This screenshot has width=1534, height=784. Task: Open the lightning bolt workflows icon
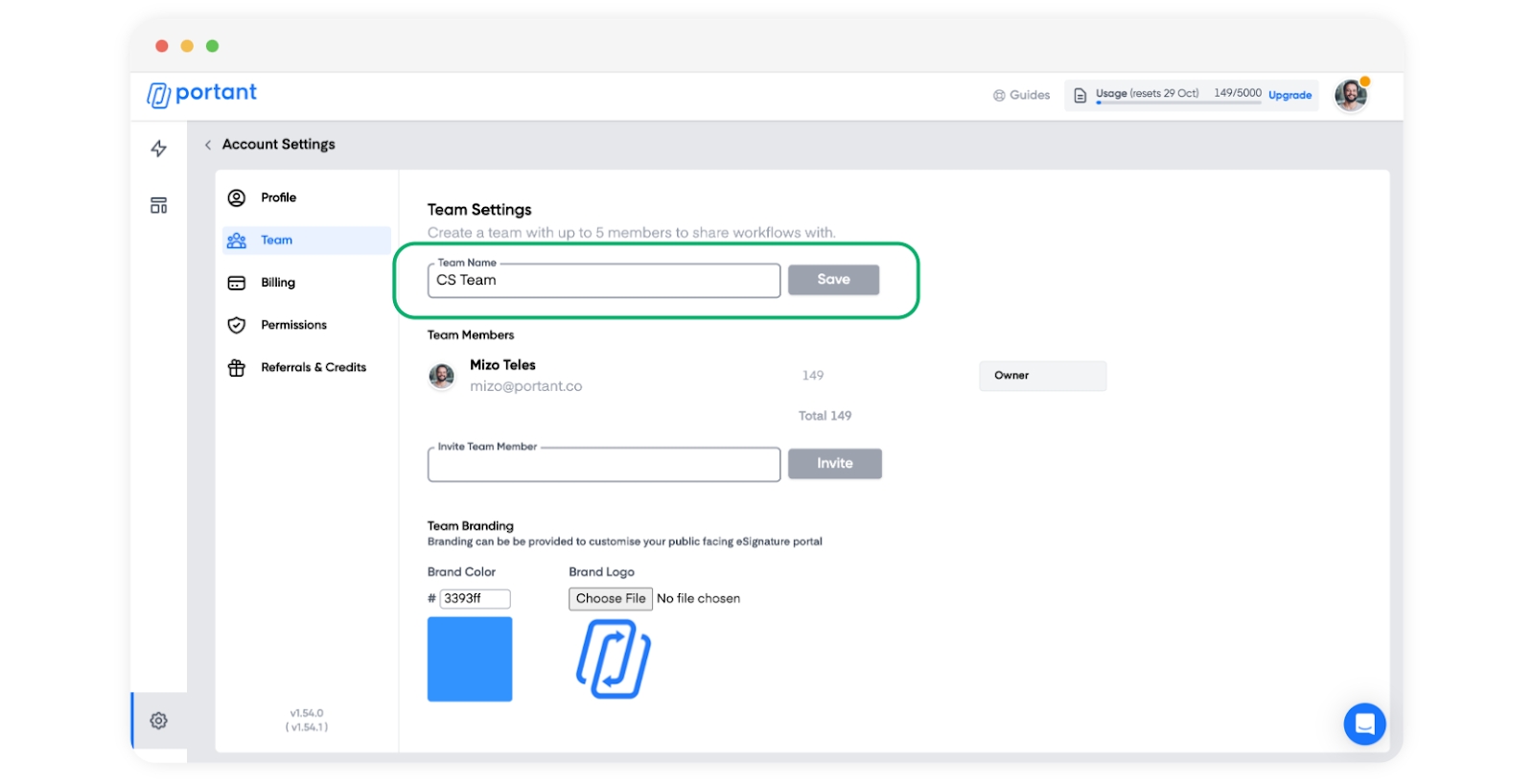click(159, 149)
